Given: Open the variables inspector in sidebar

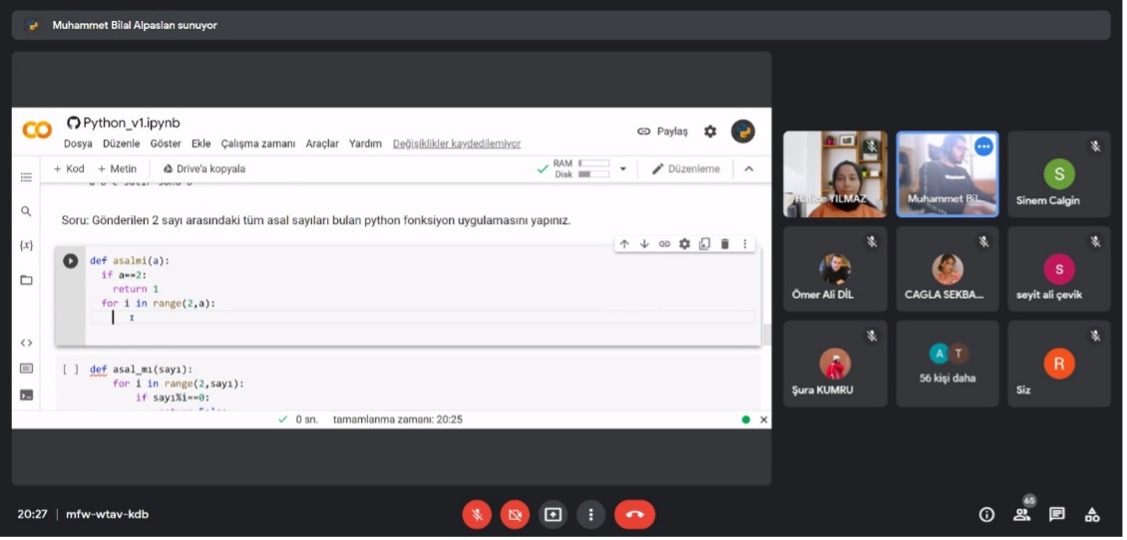Looking at the screenshot, I should pos(27,246).
